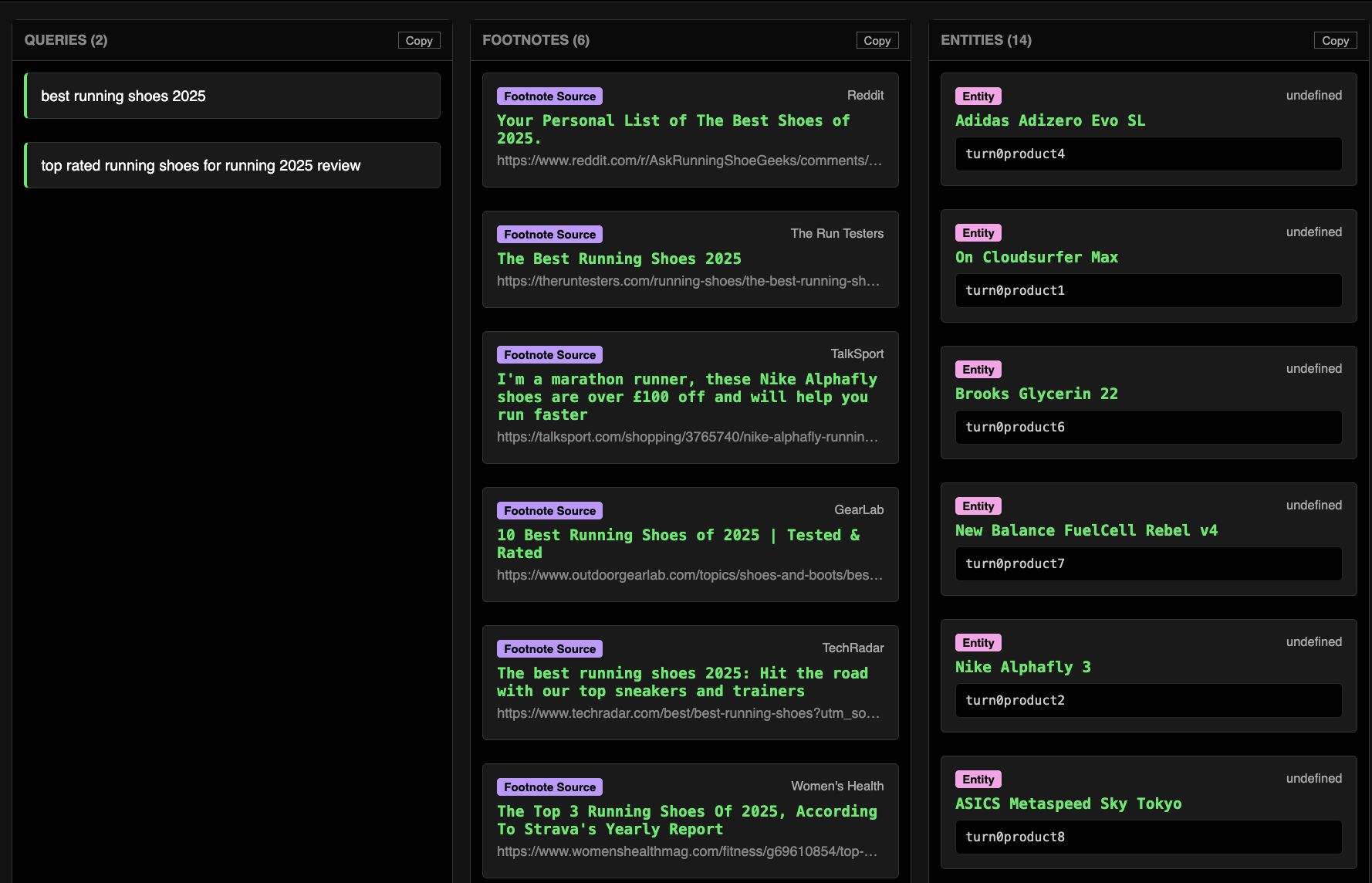Open the womenshealthmag.com URL
Viewport: 1372px width, 883px height.
687,851
